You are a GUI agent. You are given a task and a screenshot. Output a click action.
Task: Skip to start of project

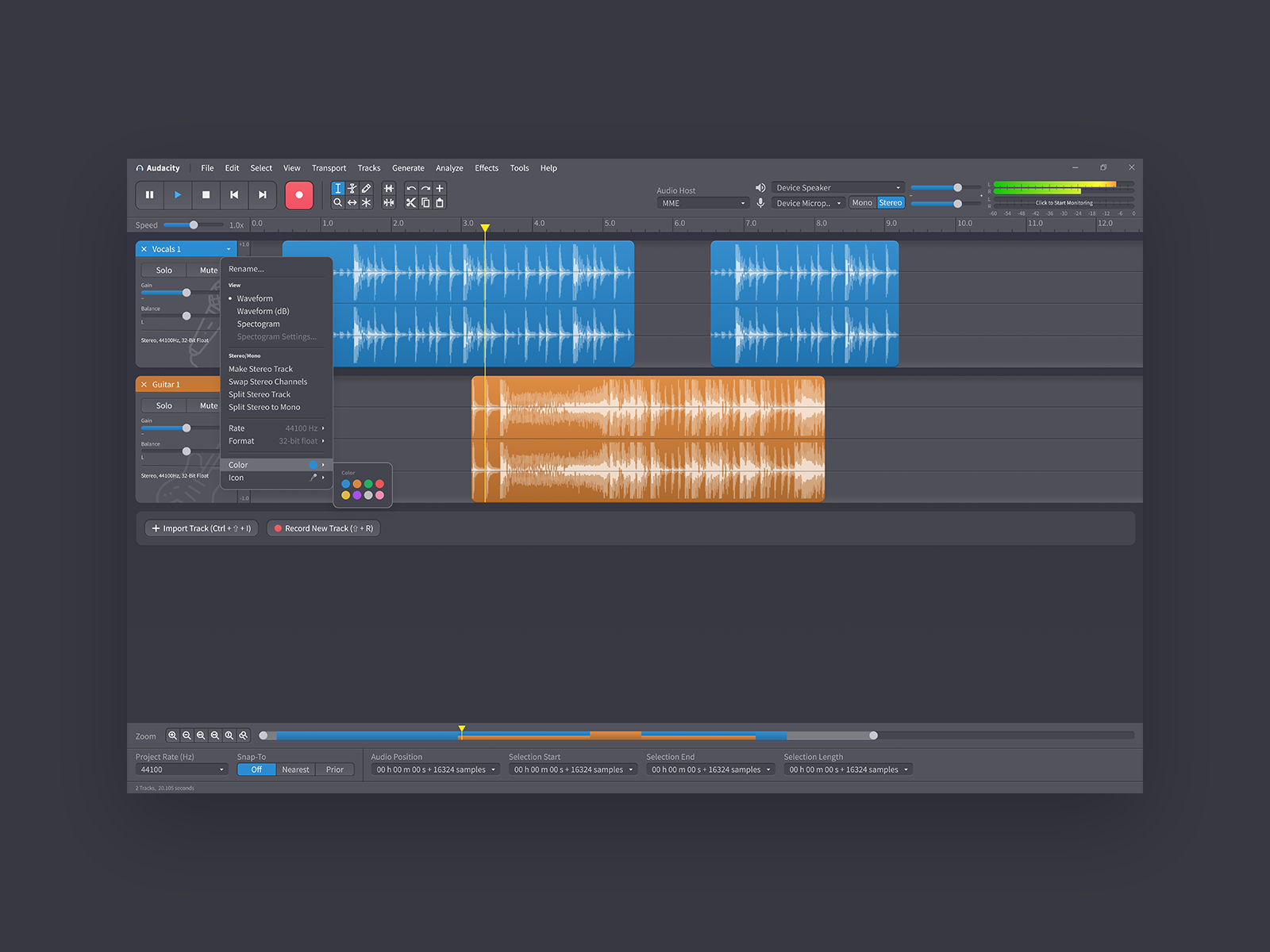tap(234, 195)
